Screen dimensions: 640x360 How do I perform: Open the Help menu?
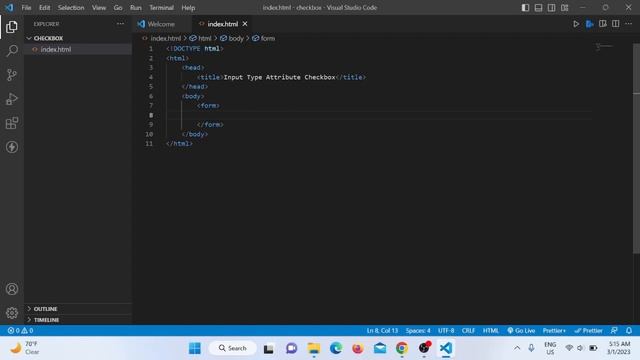tap(188, 8)
